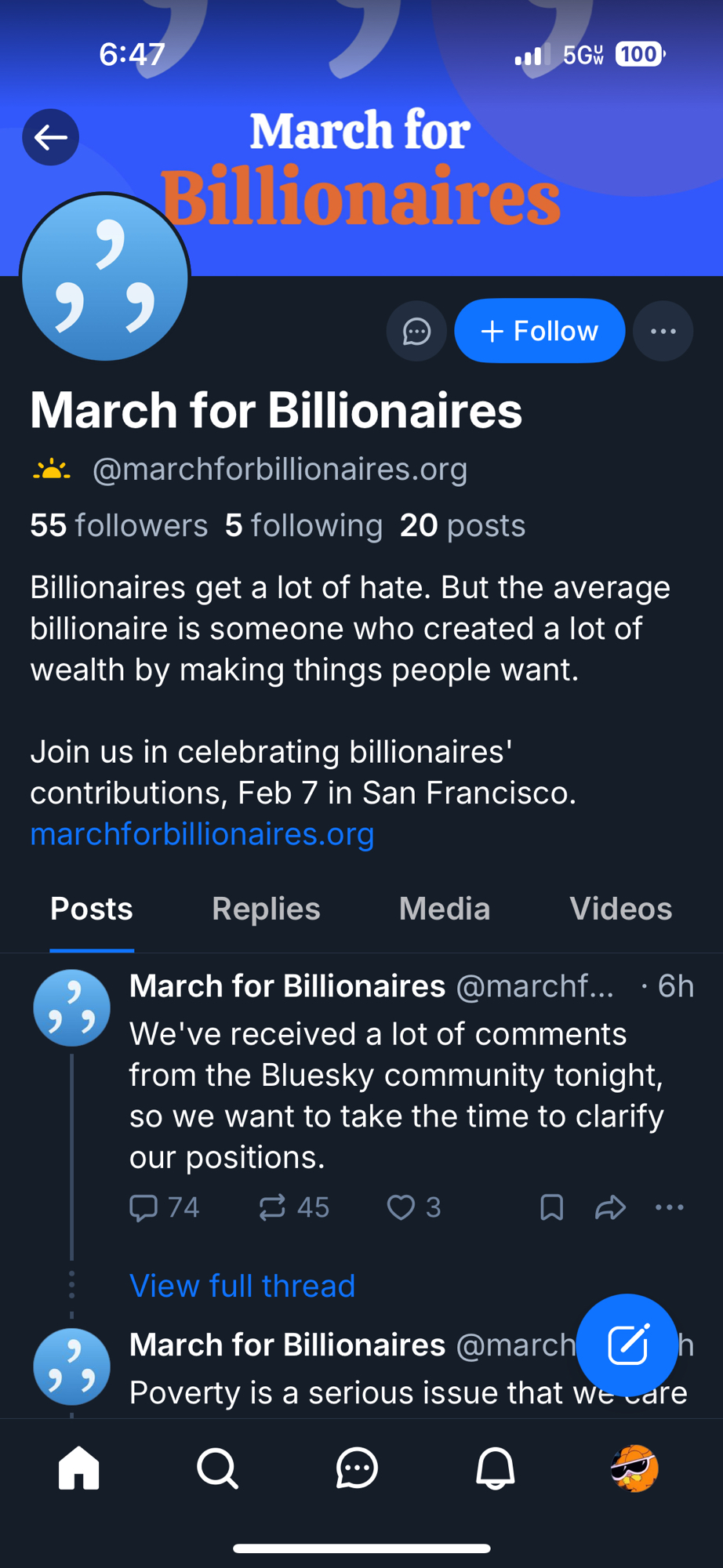Open Search from the bottom navigation
Viewport: 723px width, 1568px height.
(x=217, y=1468)
